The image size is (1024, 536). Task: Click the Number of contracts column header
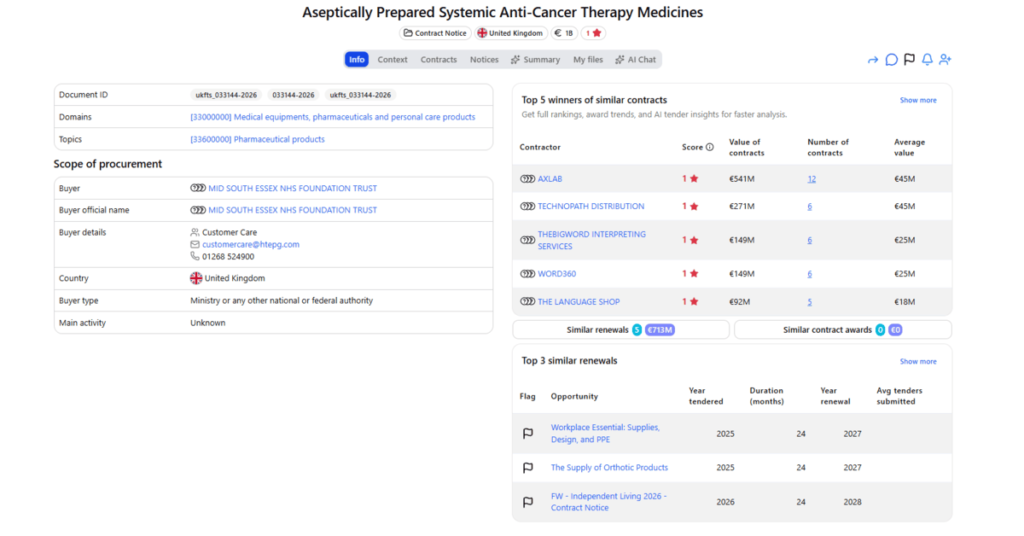pos(828,148)
